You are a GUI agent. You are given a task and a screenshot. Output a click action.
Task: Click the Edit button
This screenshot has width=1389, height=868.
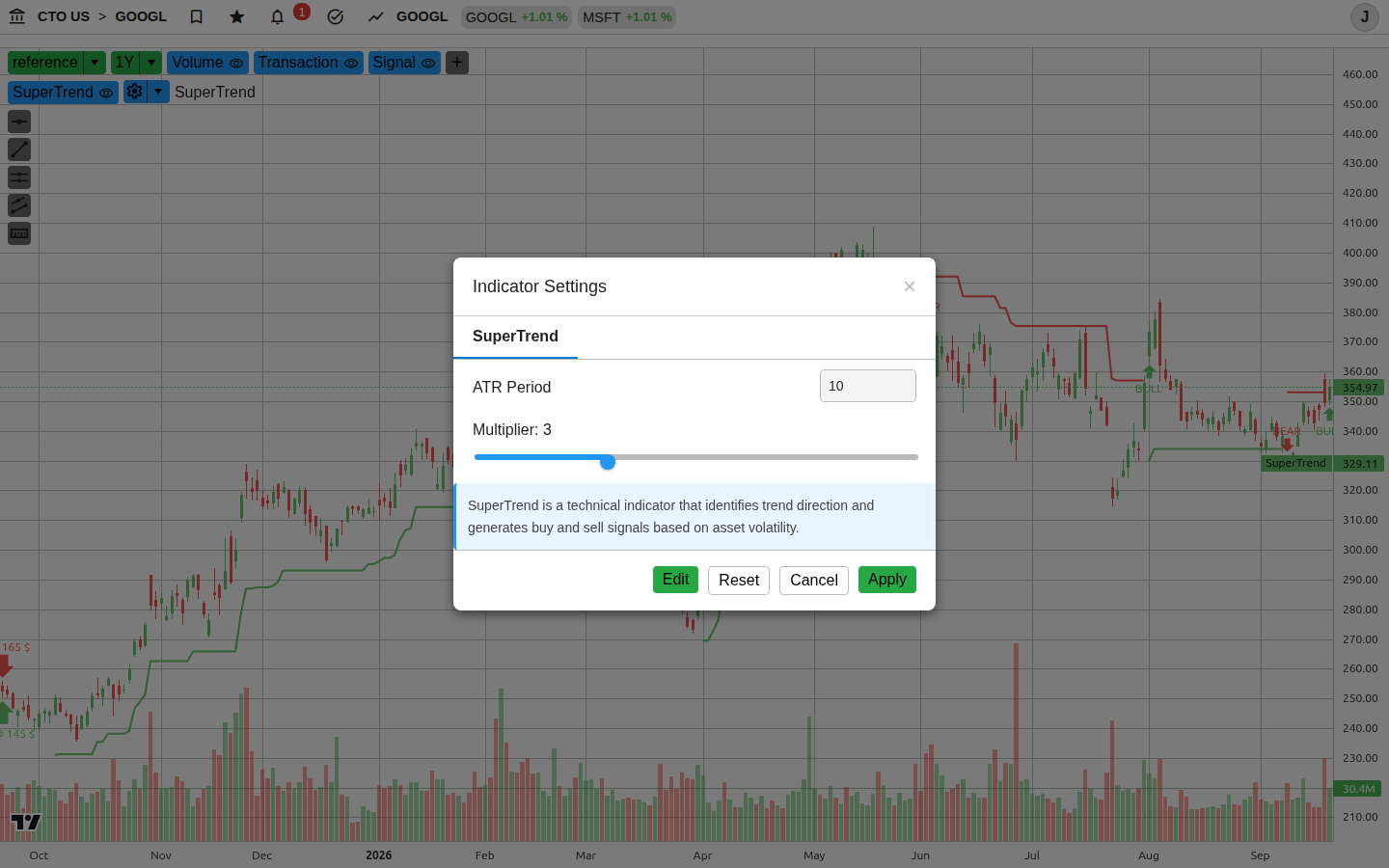675,580
